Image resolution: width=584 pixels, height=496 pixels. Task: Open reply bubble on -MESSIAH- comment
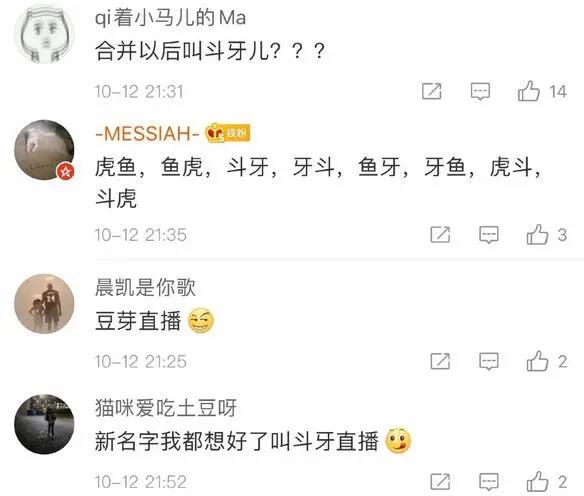click(x=489, y=235)
